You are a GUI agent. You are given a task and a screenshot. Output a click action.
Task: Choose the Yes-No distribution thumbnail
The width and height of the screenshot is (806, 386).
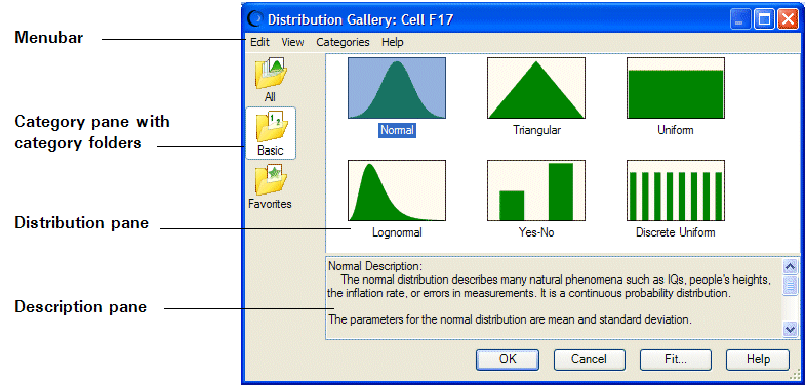537,190
